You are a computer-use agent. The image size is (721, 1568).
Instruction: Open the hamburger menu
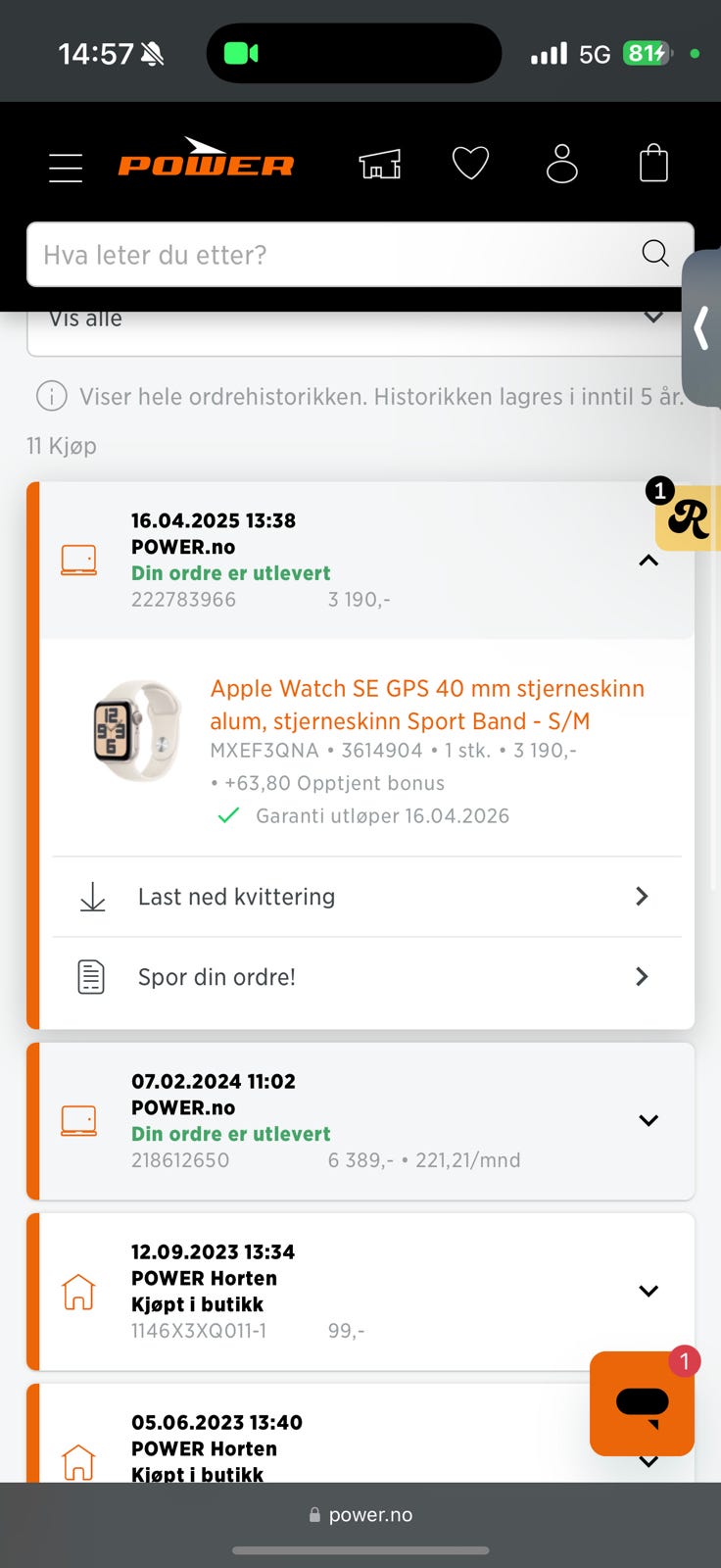pos(66,167)
